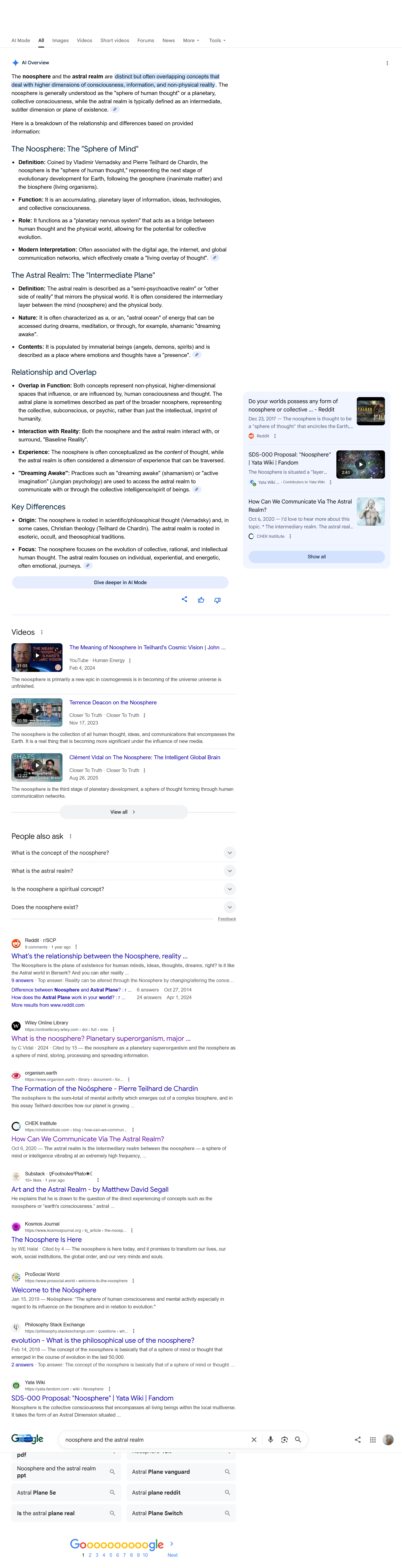Open Philosophy Stack Exchange noosphere question

tap(103, 1340)
